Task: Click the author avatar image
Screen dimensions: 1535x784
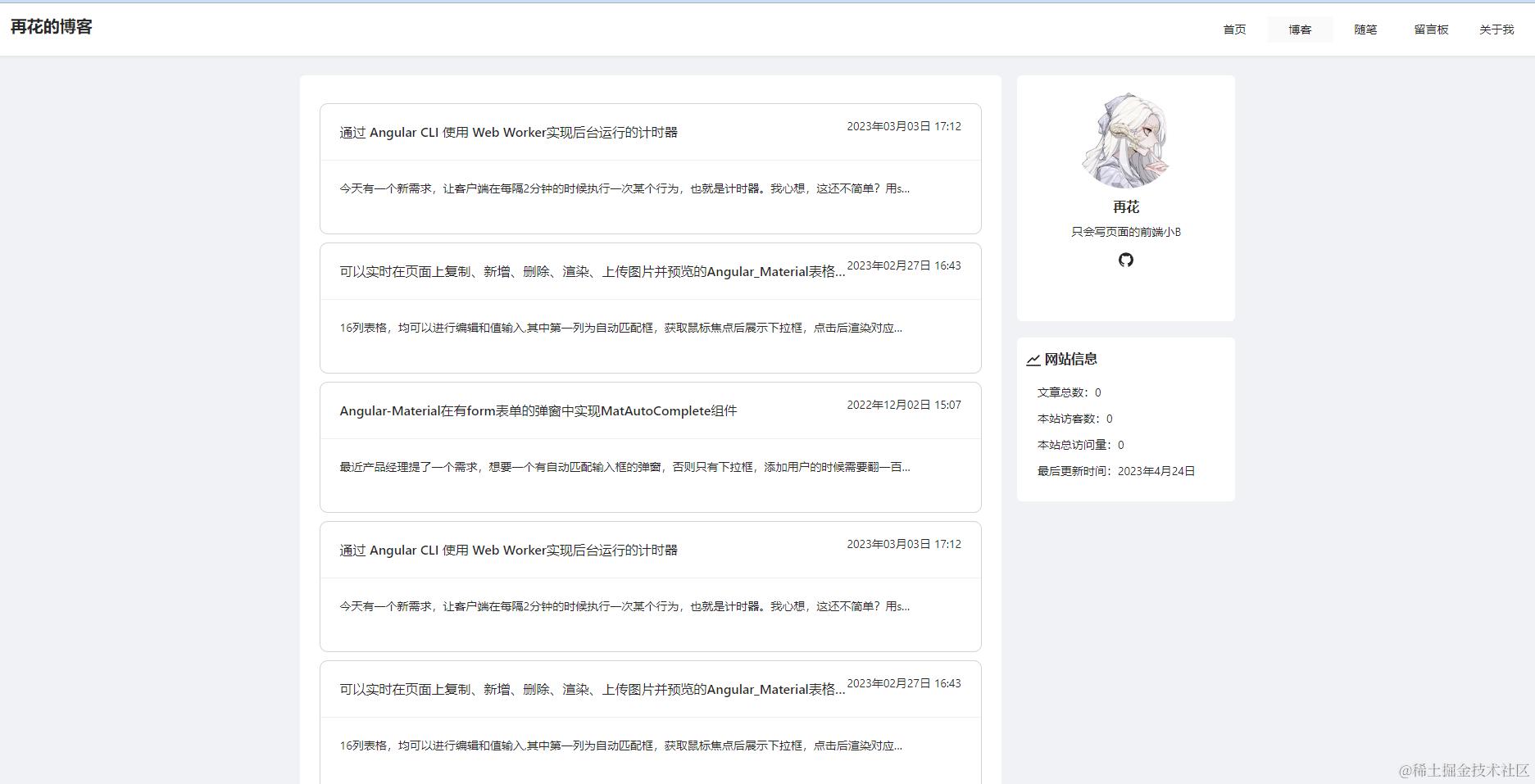Action: pos(1125,140)
